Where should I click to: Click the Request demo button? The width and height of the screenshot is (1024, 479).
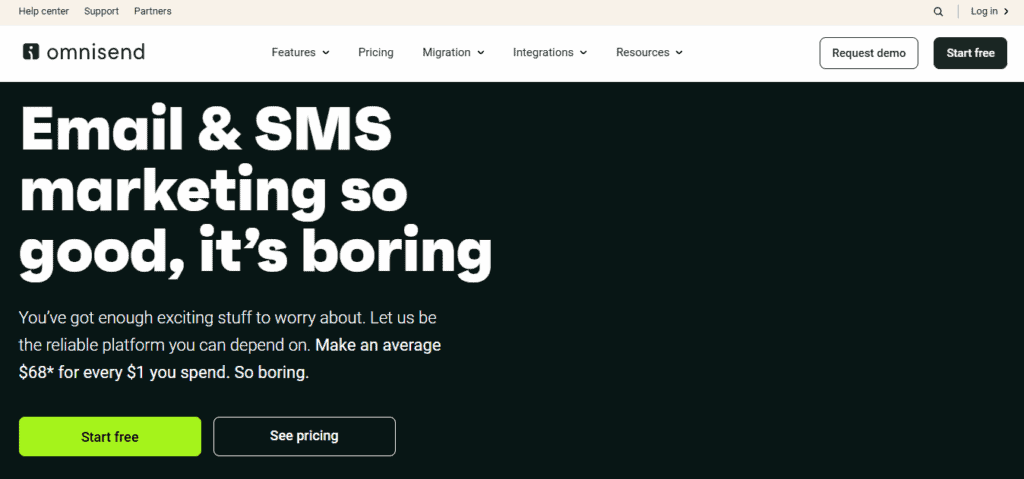point(868,53)
